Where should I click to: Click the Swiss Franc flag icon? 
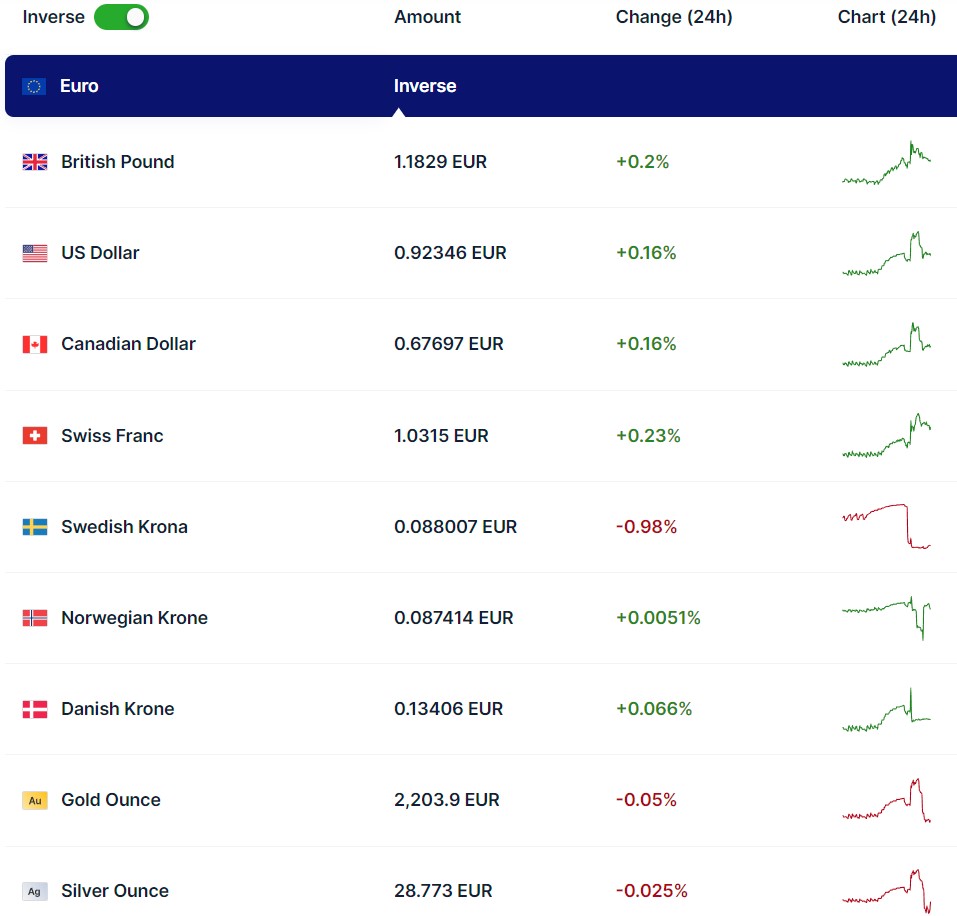tap(35, 436)
